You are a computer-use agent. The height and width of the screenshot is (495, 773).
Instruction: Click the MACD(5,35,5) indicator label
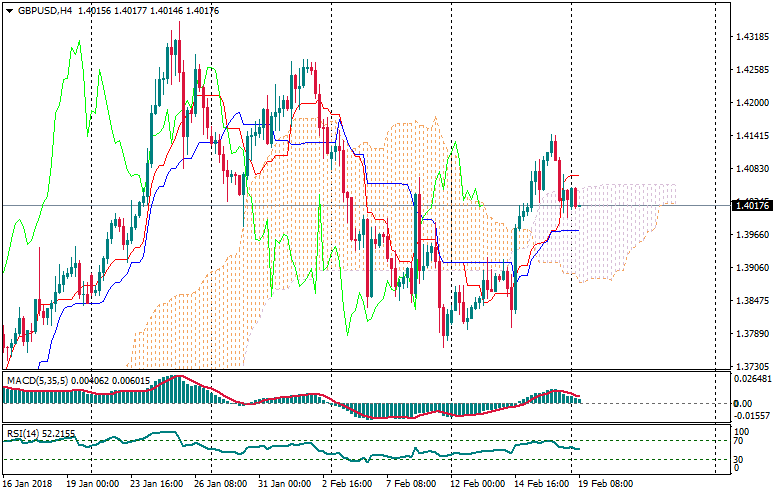point(35,380)
